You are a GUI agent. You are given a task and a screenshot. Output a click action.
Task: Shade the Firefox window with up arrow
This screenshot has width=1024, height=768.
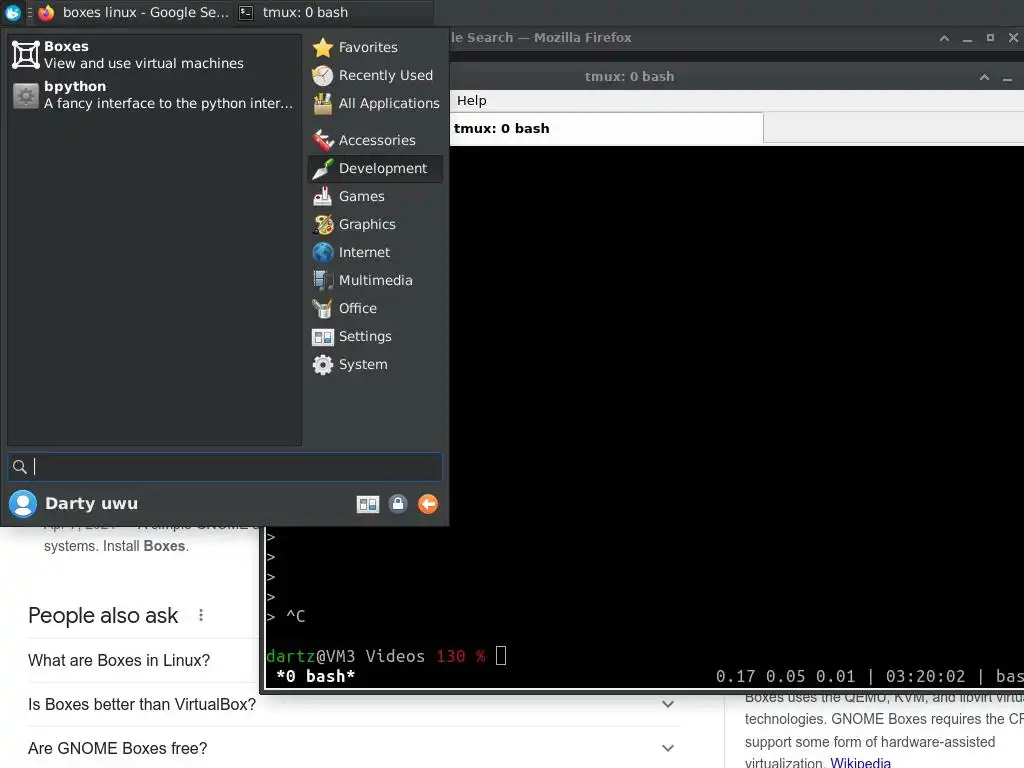point(944,38)
